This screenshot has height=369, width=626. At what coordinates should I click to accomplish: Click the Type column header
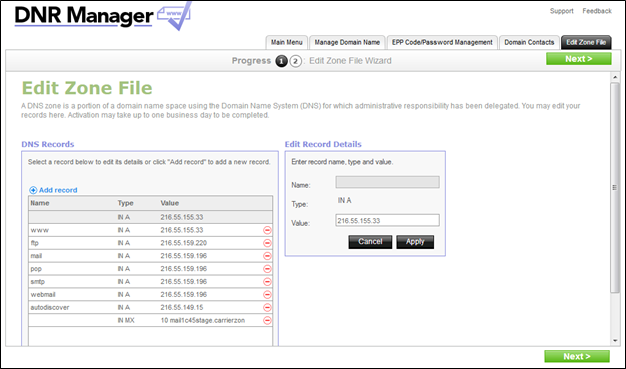coord(125,203)
